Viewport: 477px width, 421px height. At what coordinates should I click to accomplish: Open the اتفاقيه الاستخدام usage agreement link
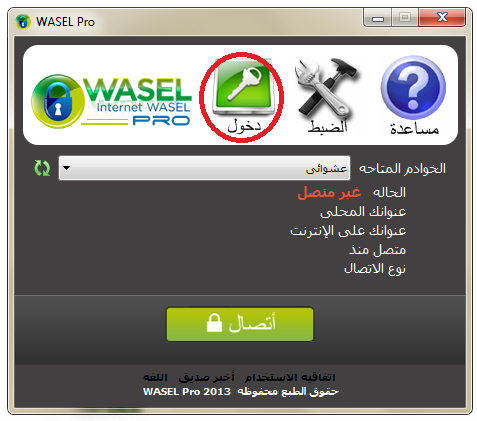290,377
